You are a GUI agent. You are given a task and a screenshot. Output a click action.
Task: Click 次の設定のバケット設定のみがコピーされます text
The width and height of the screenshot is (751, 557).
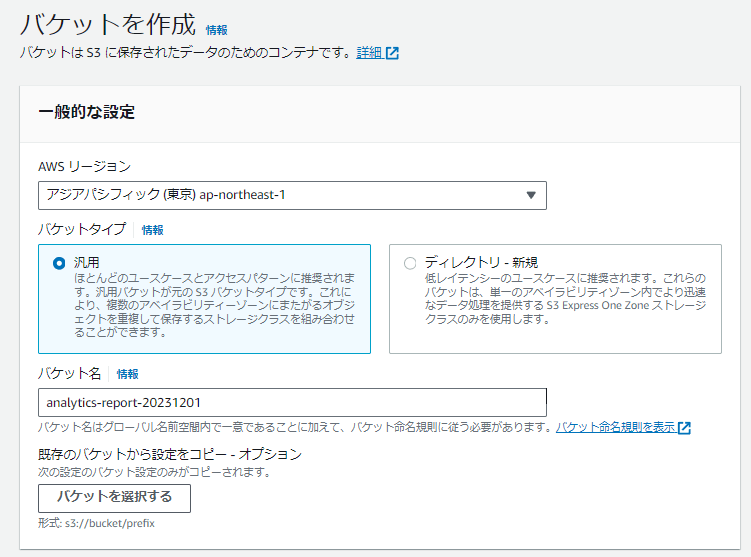coord(154,472)
